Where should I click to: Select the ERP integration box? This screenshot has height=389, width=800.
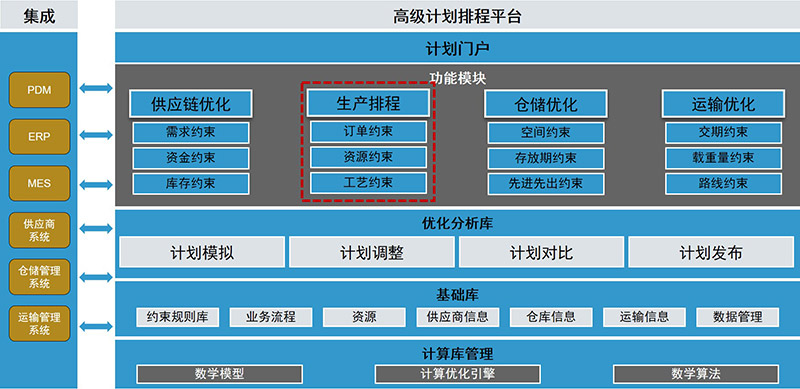(39, 137)
